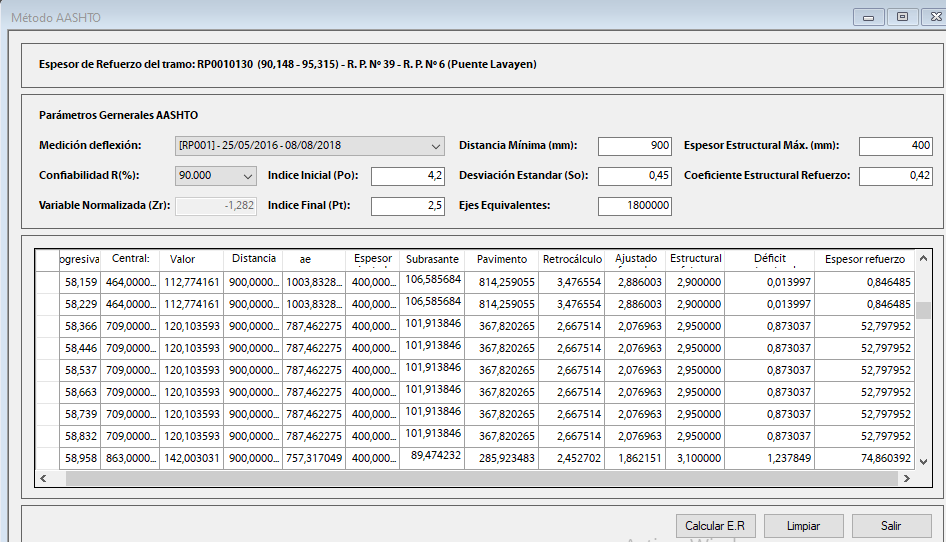Image resolution: width=946 pixels, height=542 pixels.
Task: Select the Retrocálculo column header
Action: coord(572,260)
